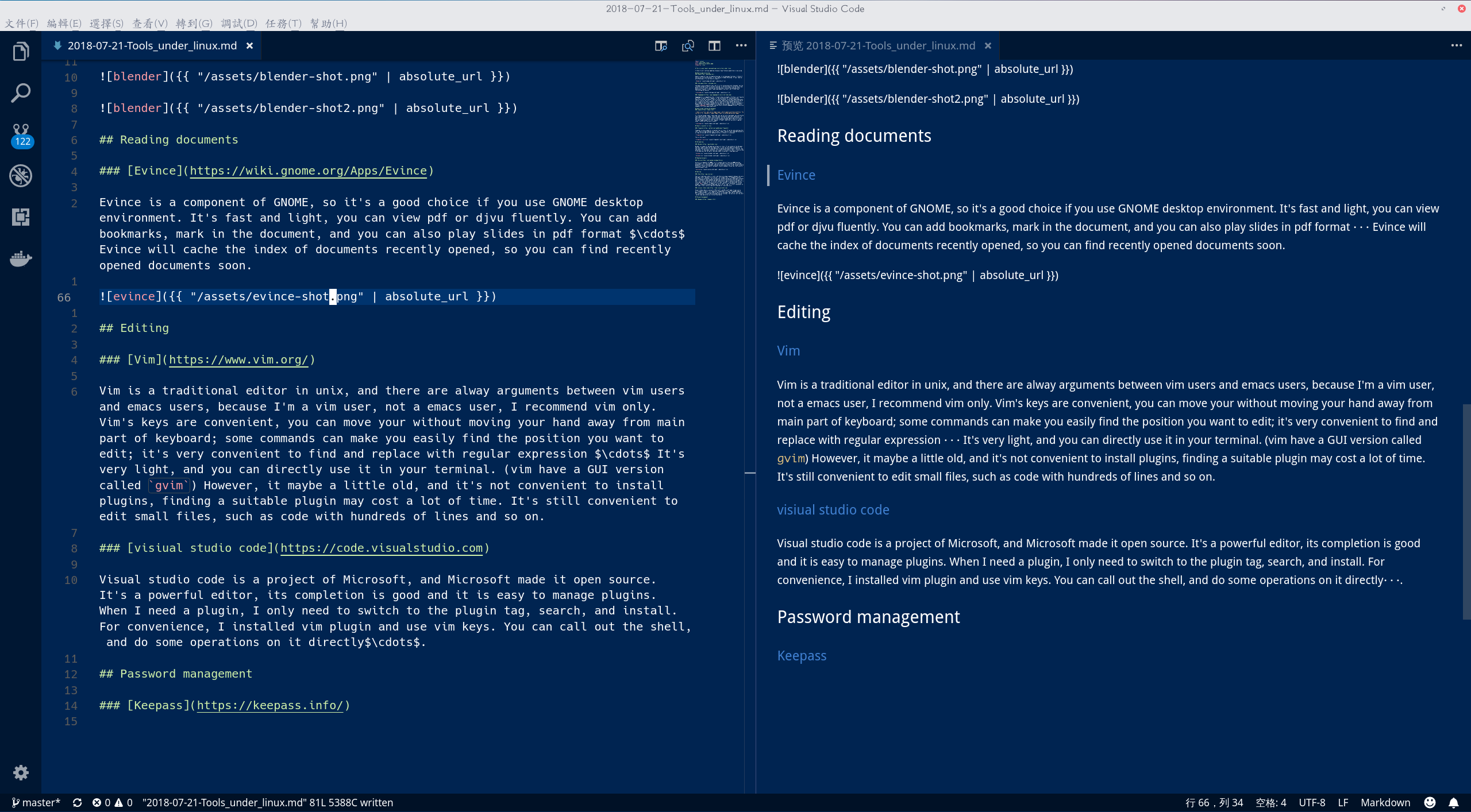Click the Reading documents heading in preview
Viewport: 1471px width, 812px height.
pyautogui.click(x=854, y=136)
